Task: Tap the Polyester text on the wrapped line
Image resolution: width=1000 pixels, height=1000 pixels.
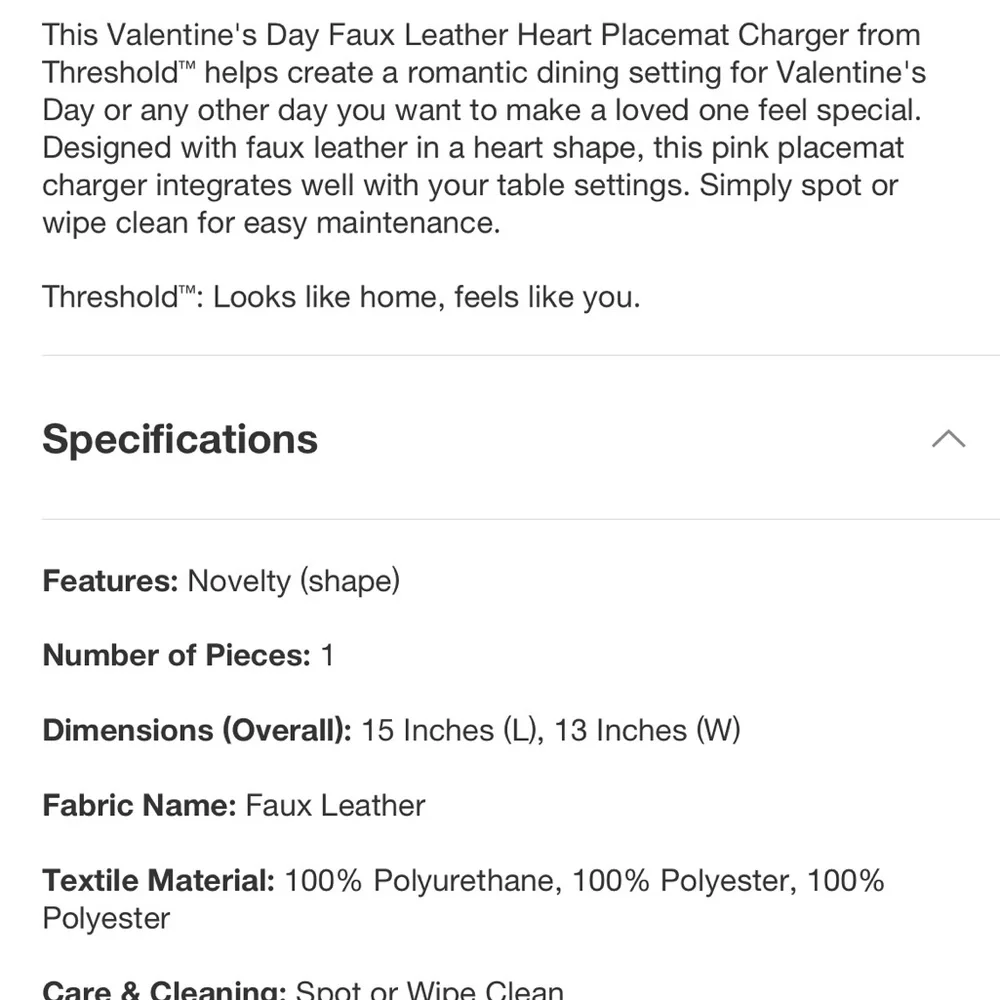Action: [x=107, y=918]
